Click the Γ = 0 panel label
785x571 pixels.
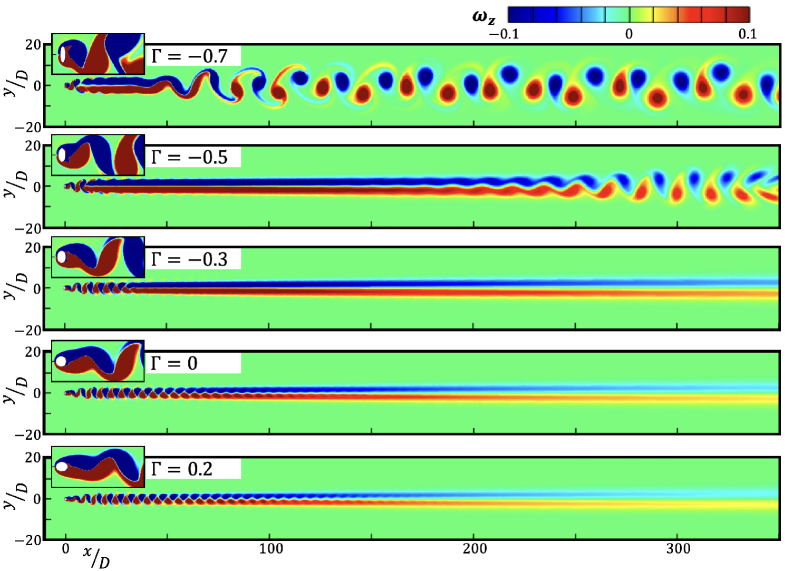(174, 363)
